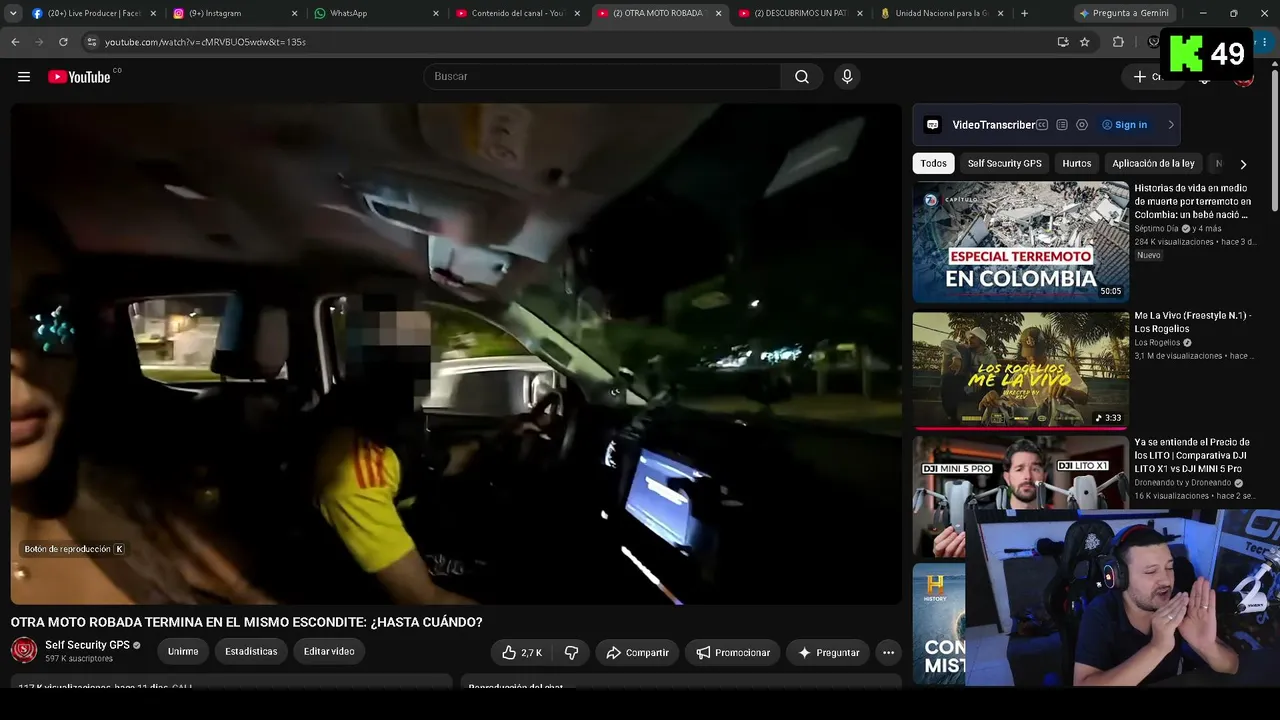Close the WhatsApp tab
Screen dimensions: 1280x720
click(436, 13)
